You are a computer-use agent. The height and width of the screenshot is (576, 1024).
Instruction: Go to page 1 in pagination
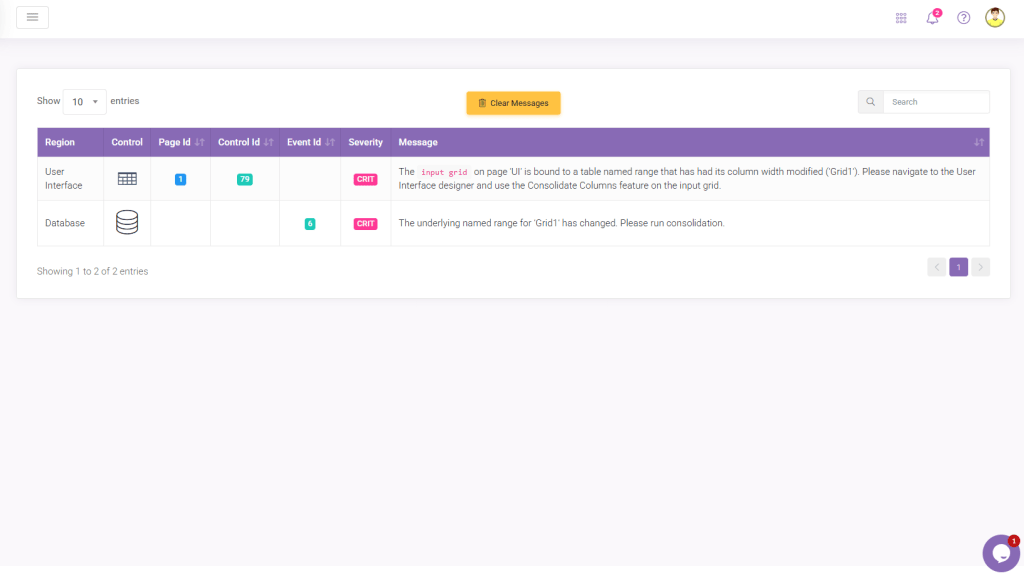tap(958, 267)
